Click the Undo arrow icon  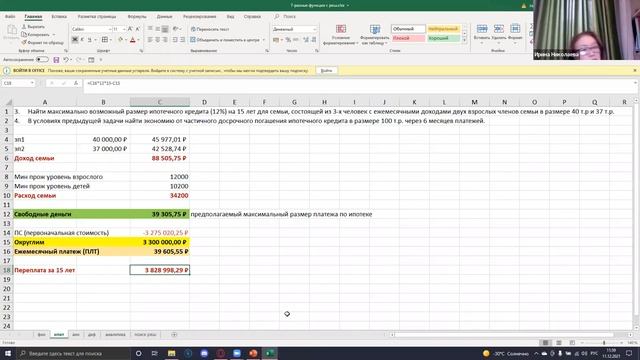click(65, 60)
